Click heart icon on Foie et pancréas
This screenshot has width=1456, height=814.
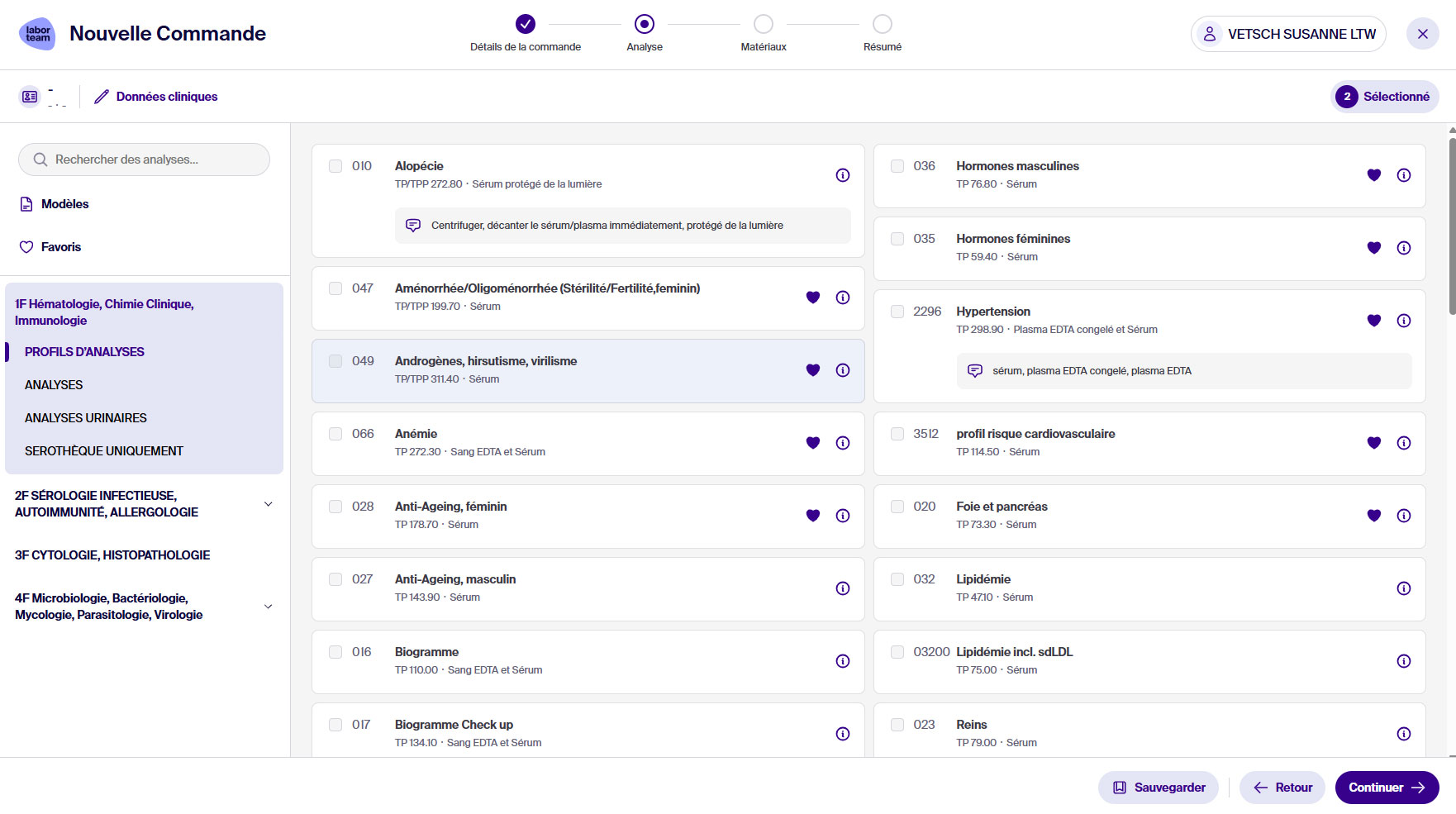1373,516
